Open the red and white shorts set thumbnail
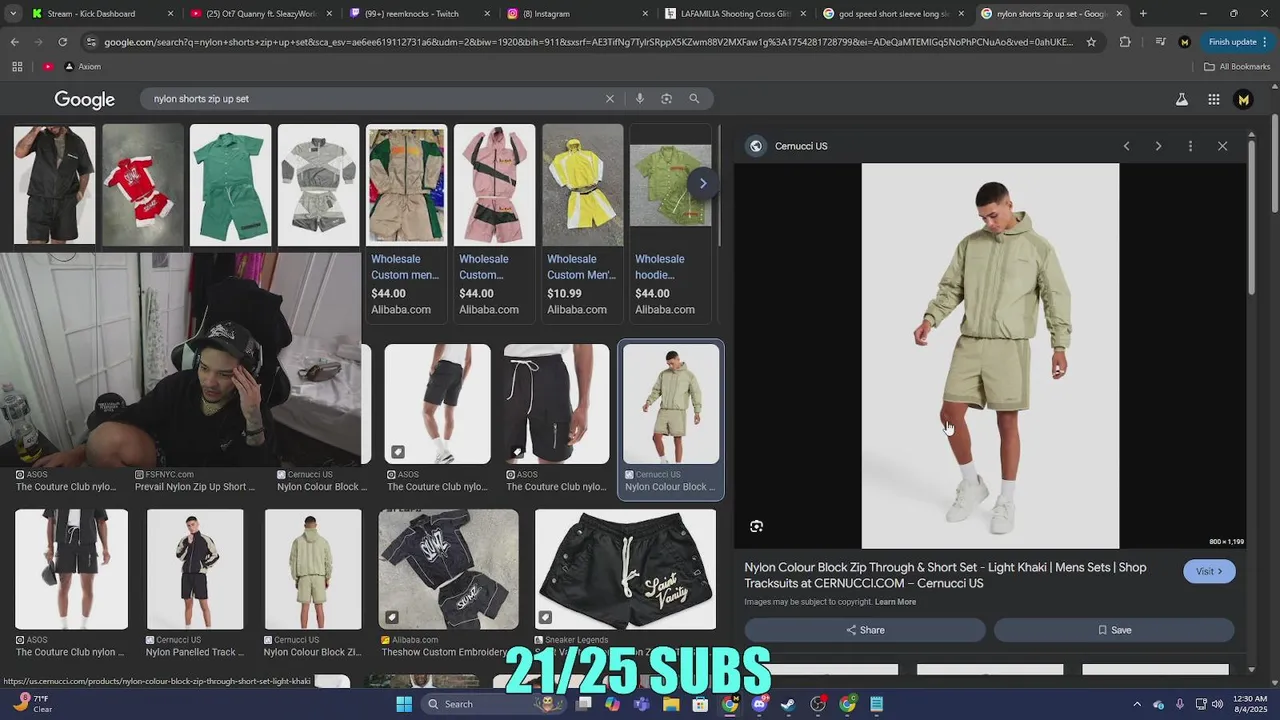Viewport: 1280px width, 720px height. 143,185
